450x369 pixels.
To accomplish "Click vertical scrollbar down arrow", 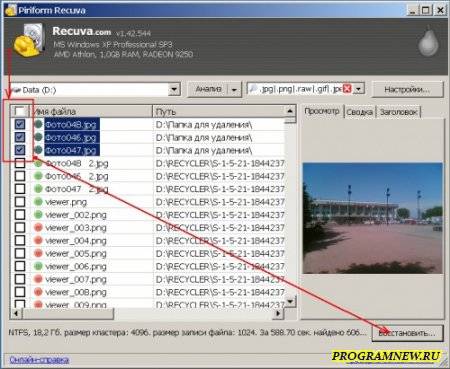I will [290, 302].
